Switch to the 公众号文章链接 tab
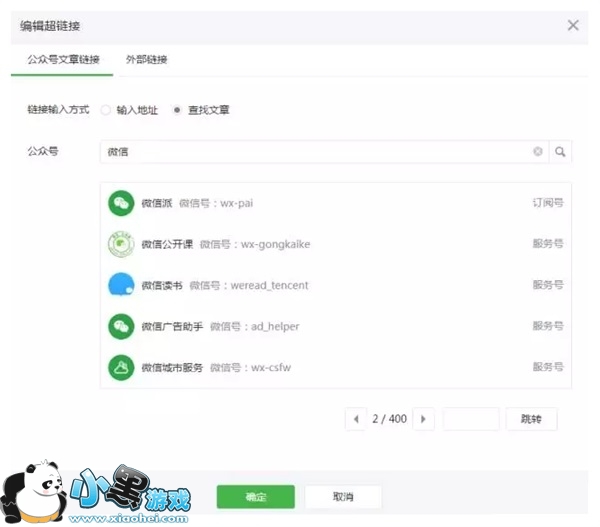 (x=63, y=60)
